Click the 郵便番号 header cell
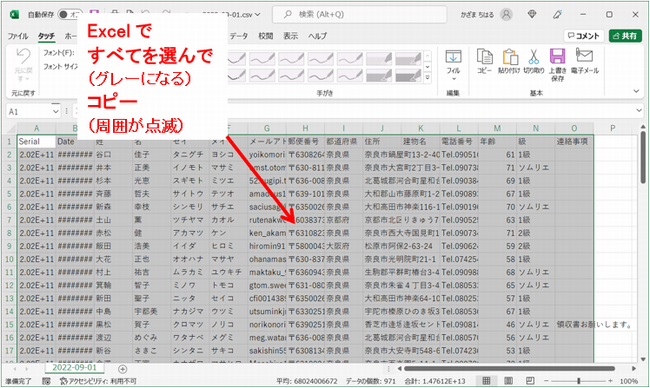The image size is (650, 388). [x=306, y=141]
